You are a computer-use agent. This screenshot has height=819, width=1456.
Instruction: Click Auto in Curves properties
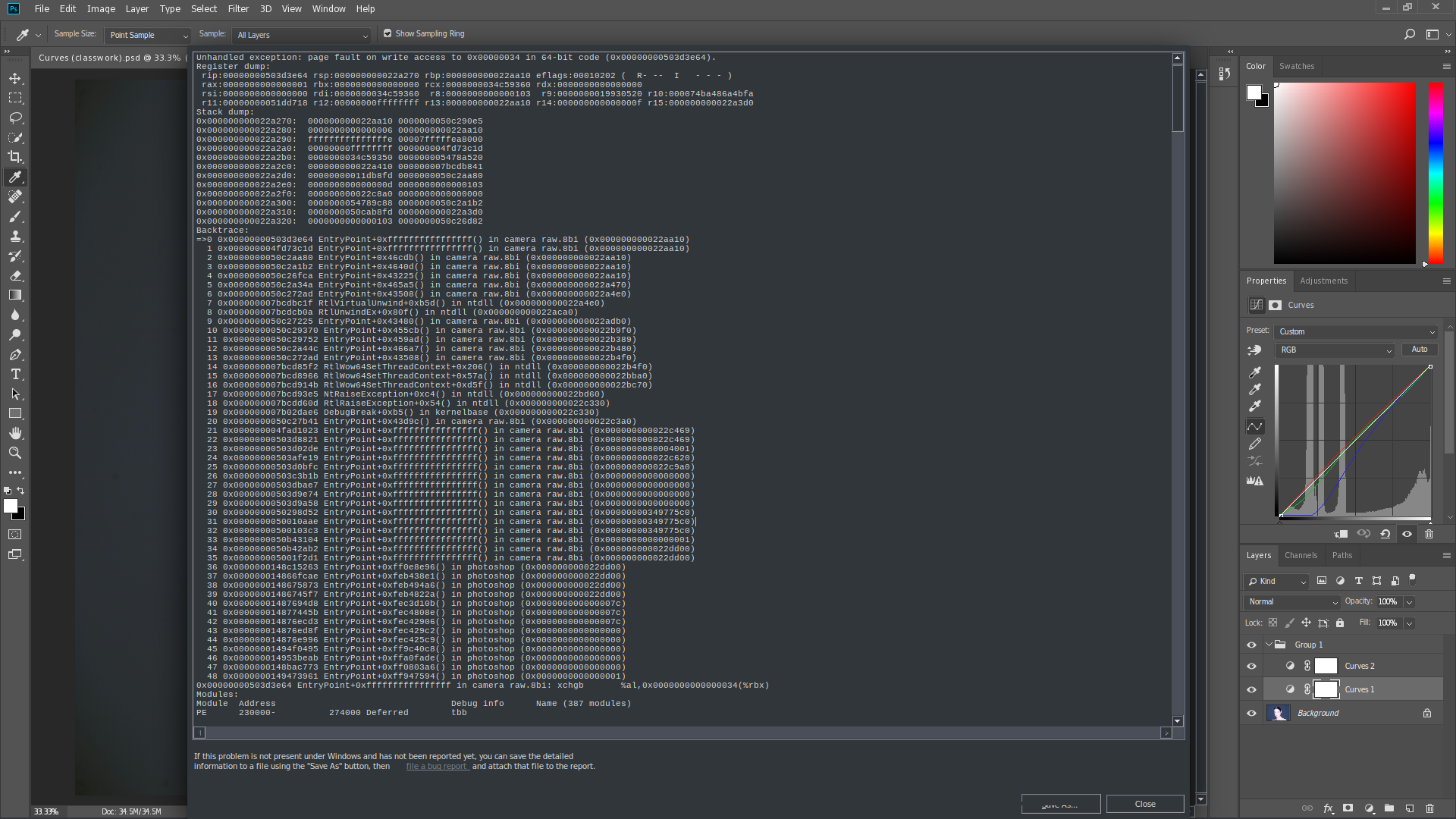[1420, 350]
